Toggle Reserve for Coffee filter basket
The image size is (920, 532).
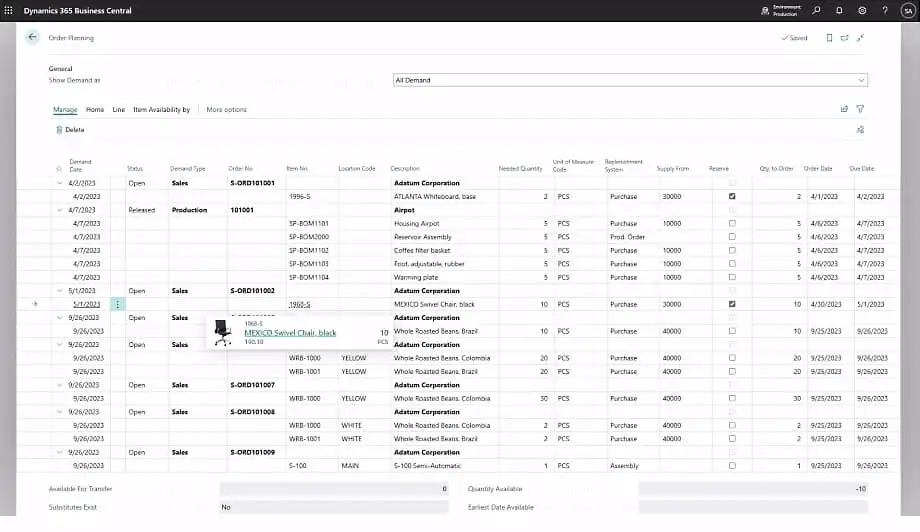coord(732,250)
